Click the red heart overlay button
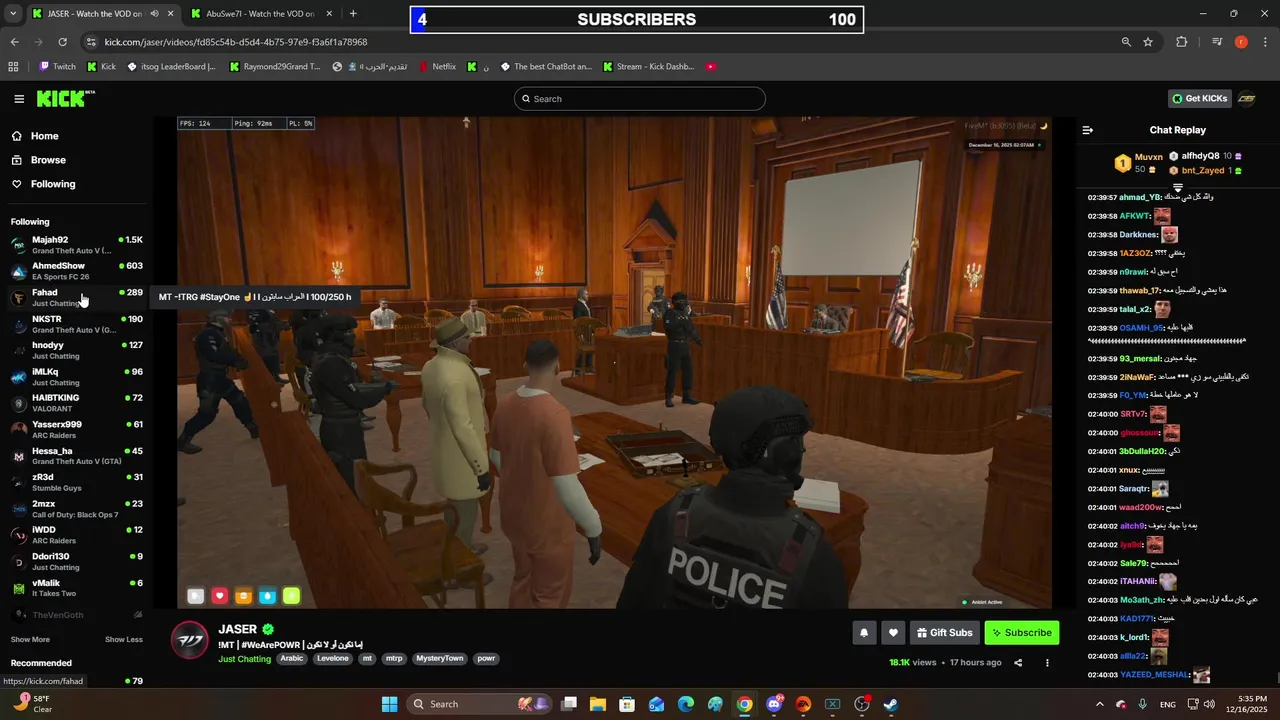 [220, 596]
